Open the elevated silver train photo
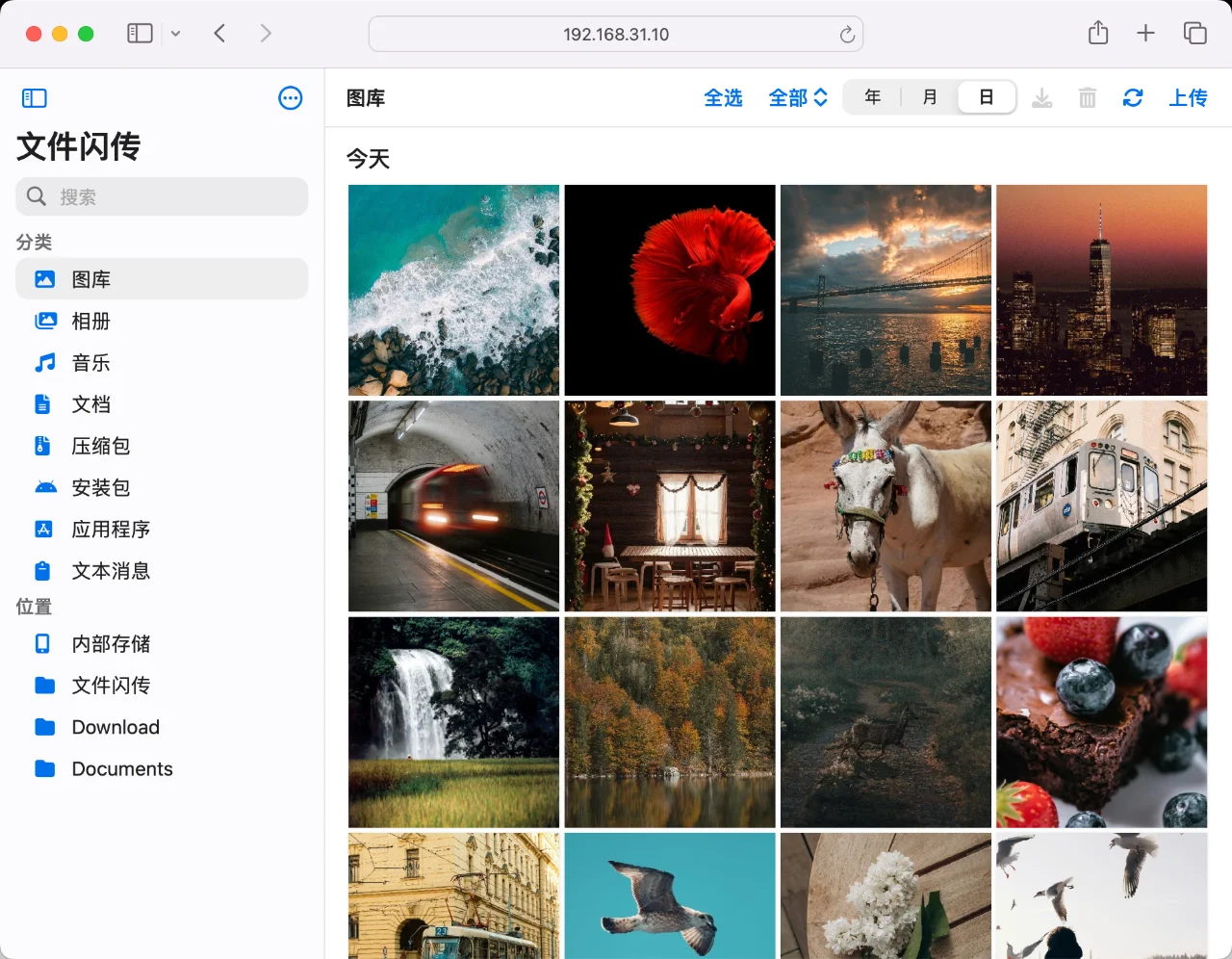Viewport: 1232px width, 959px height. click(1102, 506)
